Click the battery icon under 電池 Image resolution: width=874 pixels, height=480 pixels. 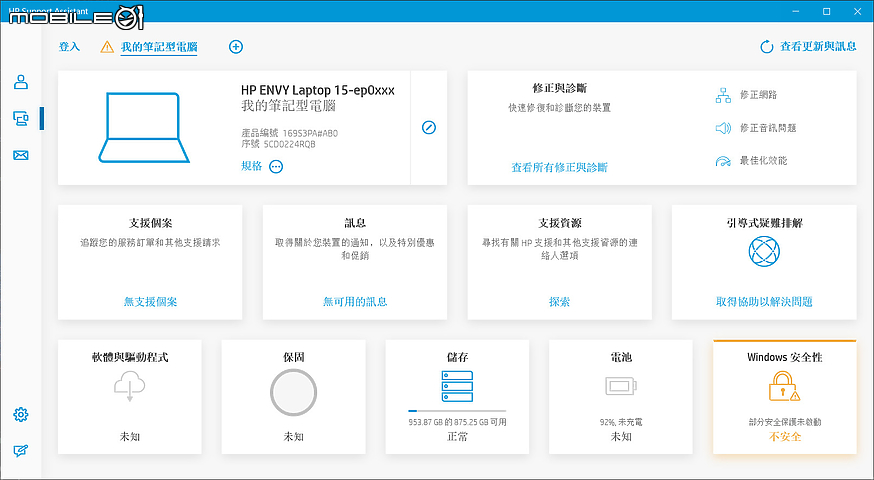(x=621, y=386)
